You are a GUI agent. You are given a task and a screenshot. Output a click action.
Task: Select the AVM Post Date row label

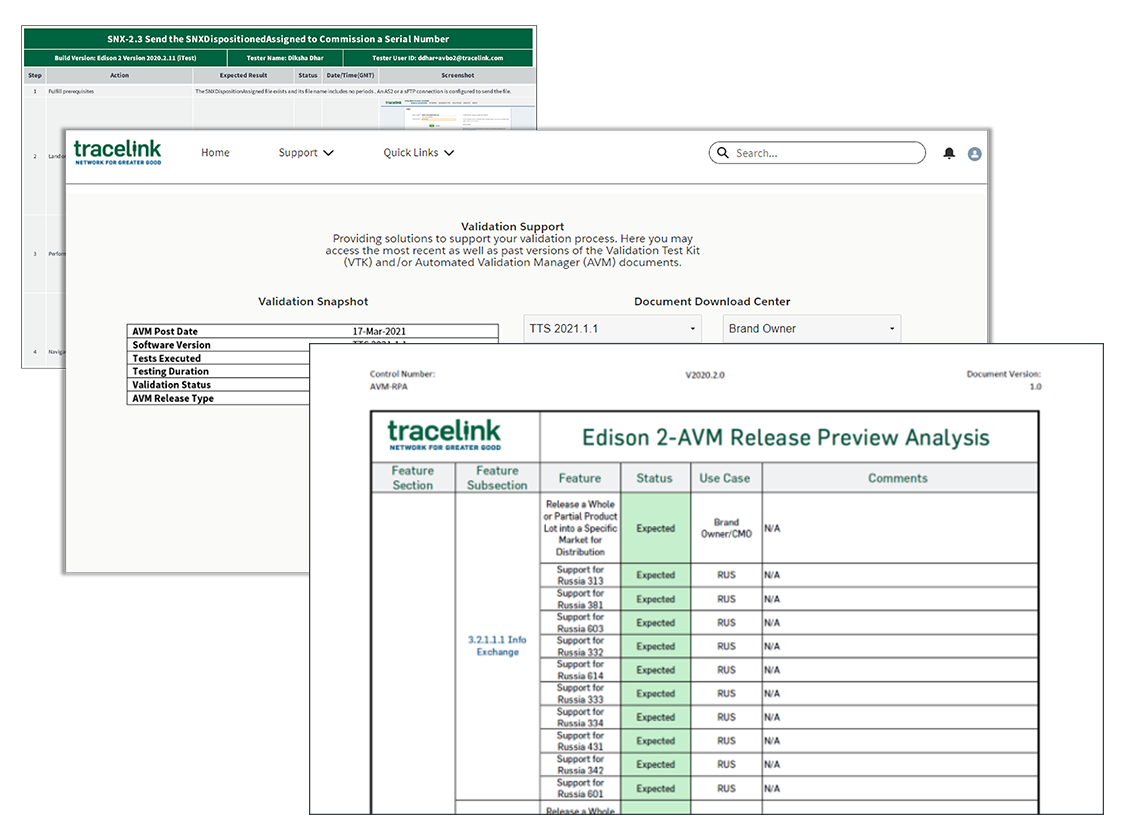tap(165, 331)
